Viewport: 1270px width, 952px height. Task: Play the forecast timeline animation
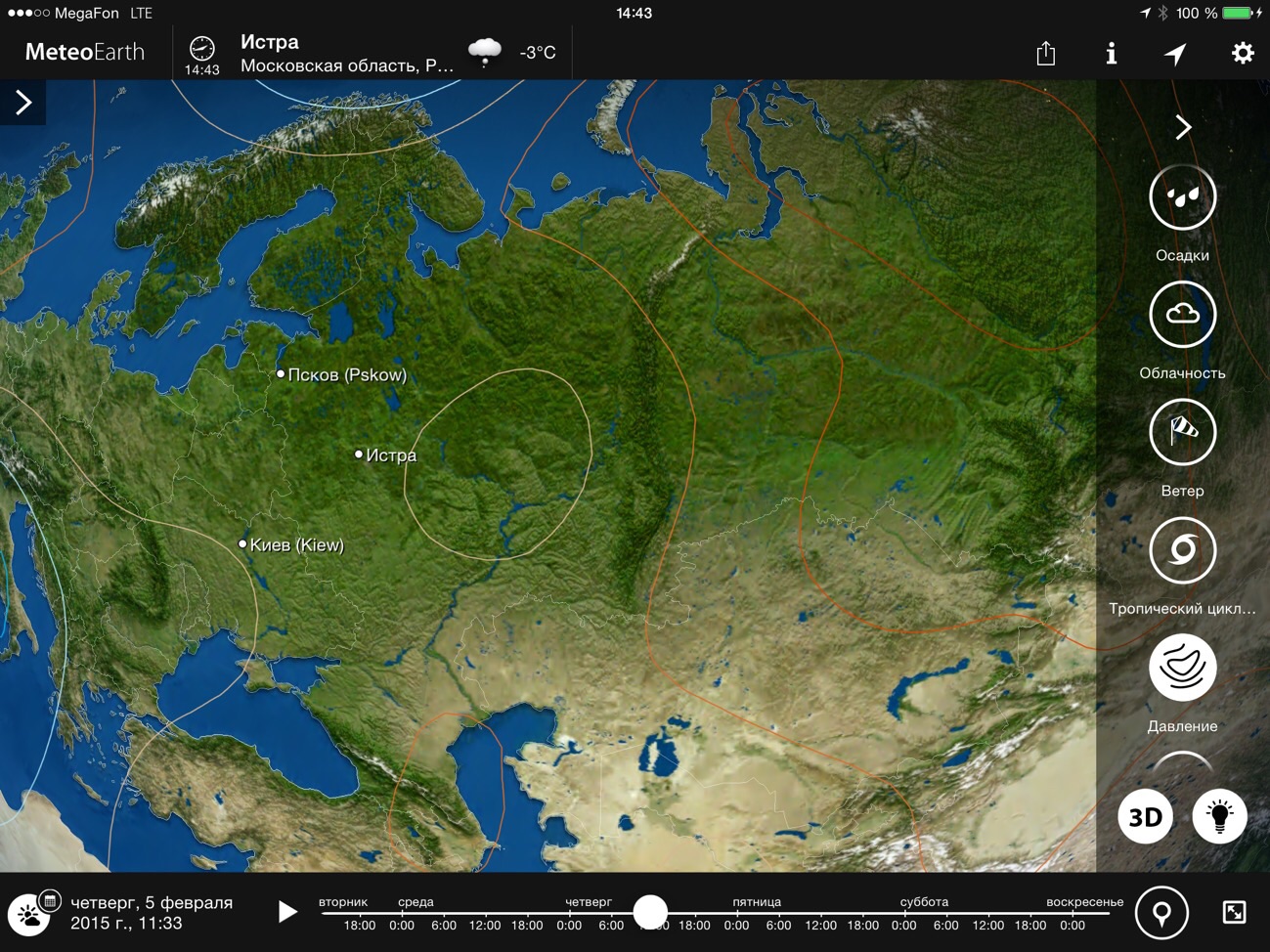[x=286, y=912]
